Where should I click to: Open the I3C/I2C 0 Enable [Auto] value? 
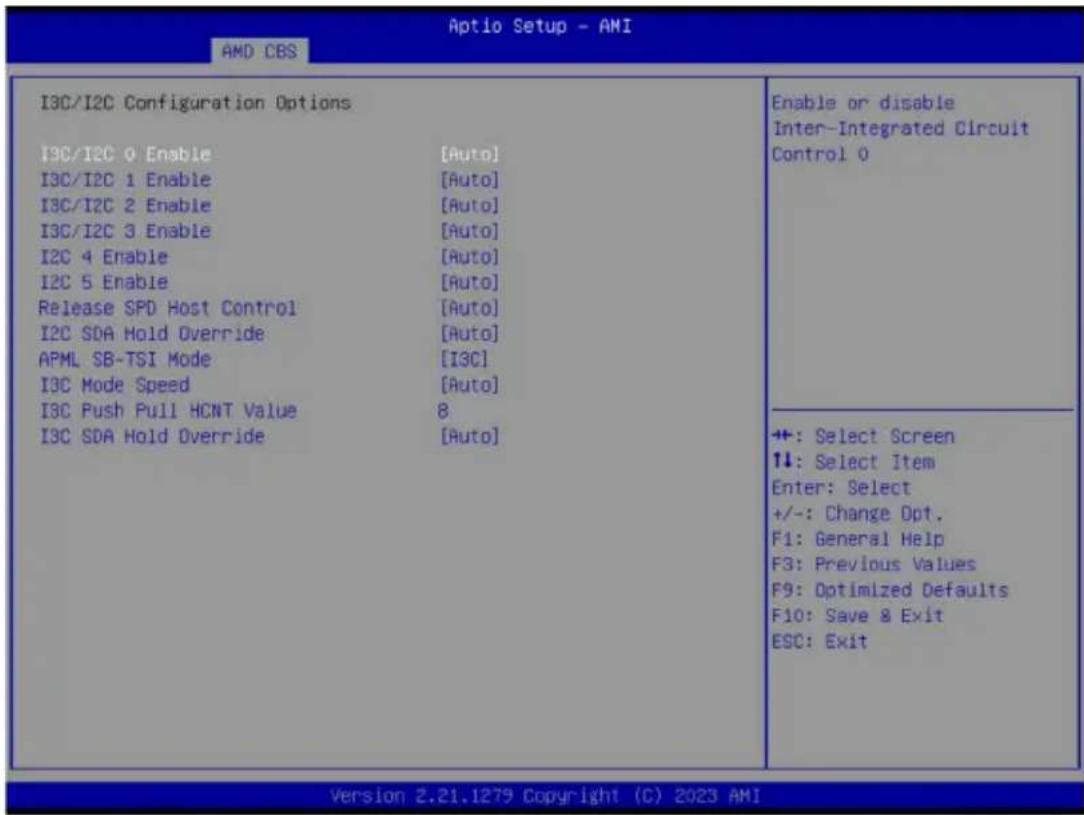coord(469,154)
